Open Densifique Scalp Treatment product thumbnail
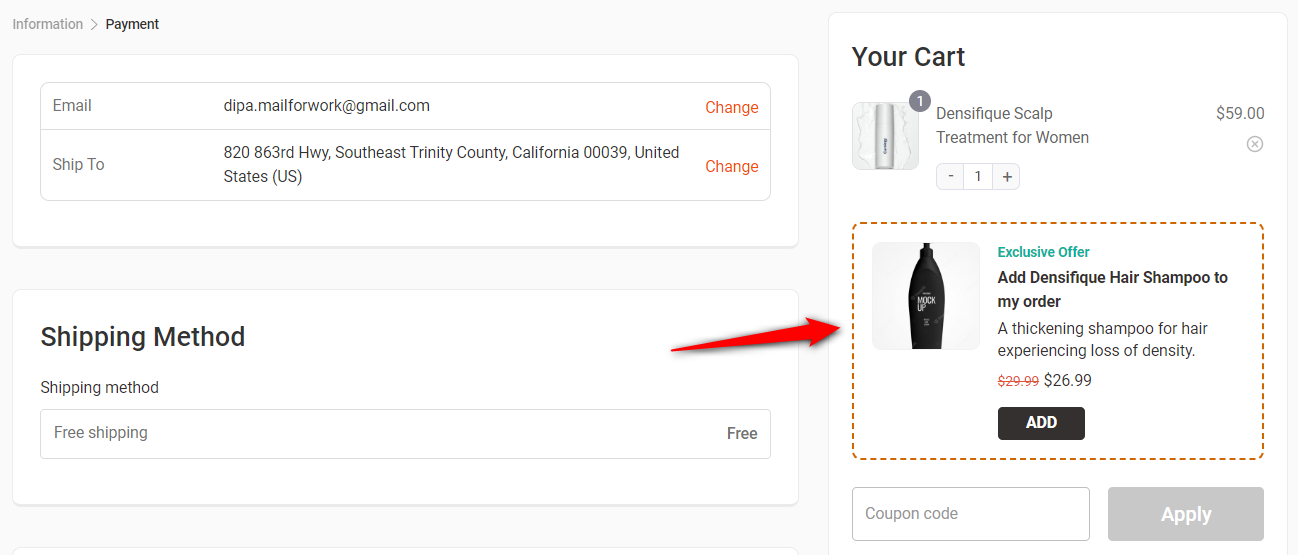Viewport: 1298px width, 555px height. tap(885, 136)
